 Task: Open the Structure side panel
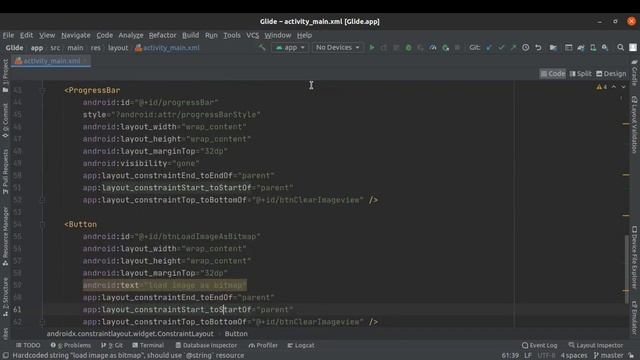click(5, 297)
